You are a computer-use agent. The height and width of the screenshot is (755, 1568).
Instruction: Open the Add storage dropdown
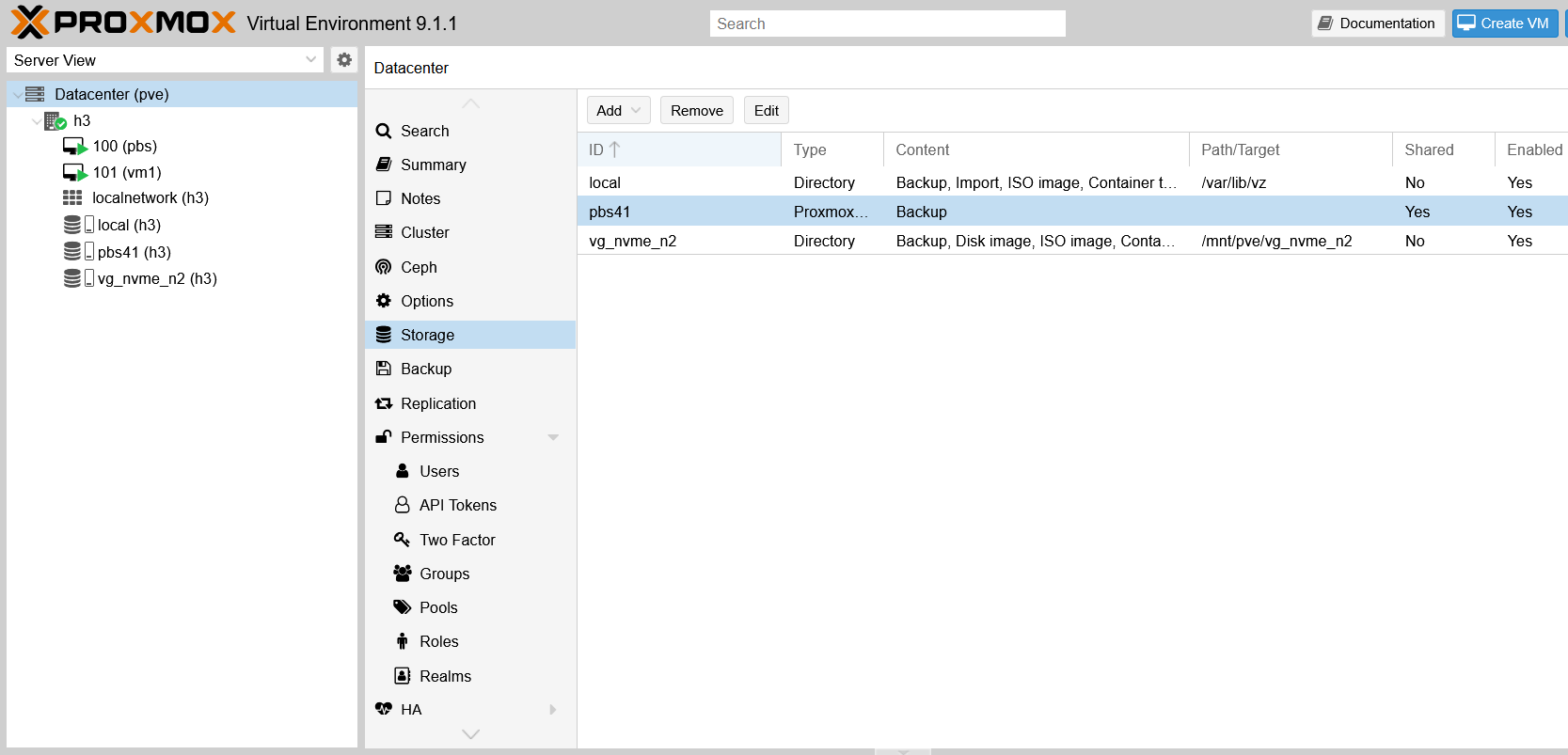619,111
